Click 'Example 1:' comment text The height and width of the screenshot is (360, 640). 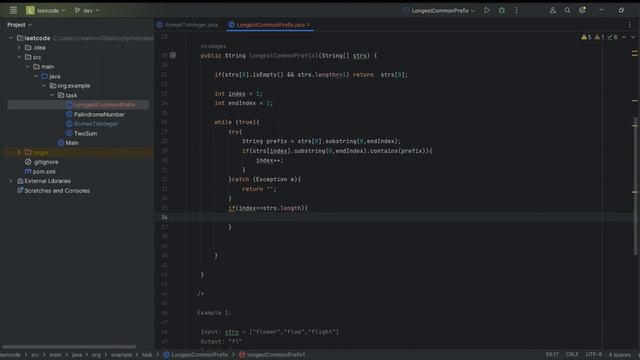214,313
